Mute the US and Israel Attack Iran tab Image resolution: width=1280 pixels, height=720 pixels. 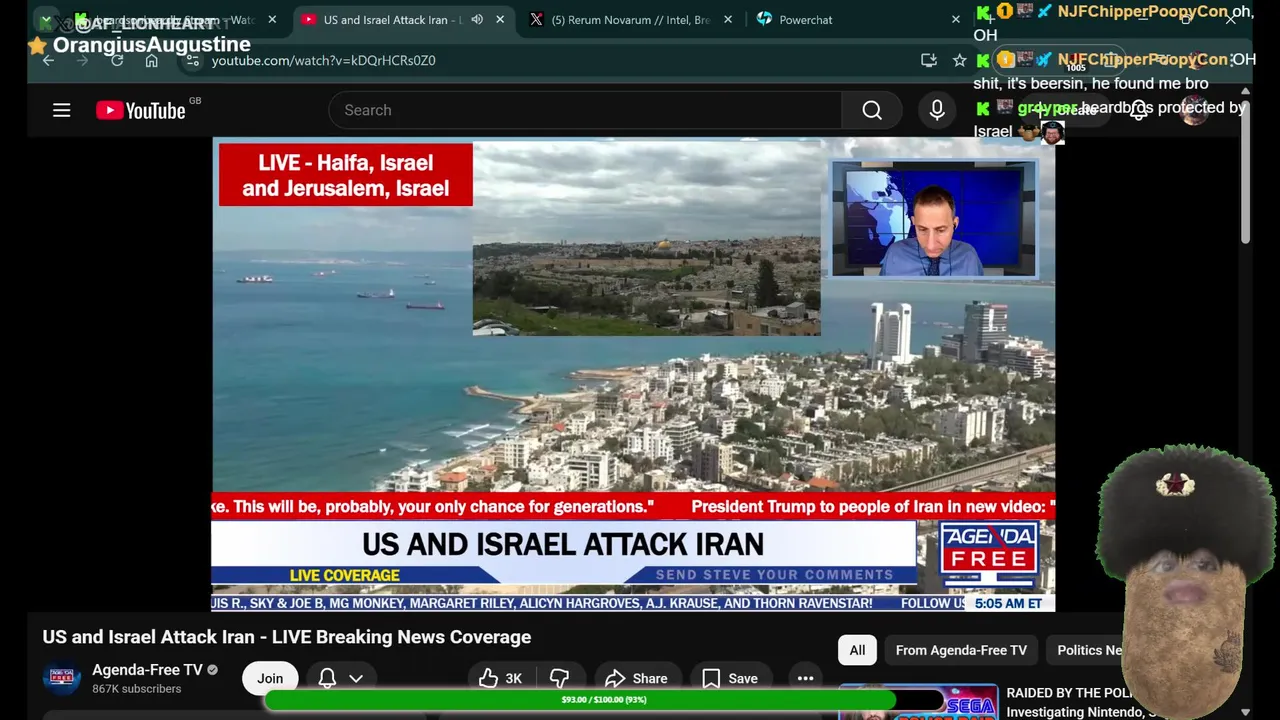[x=477, y=20]
